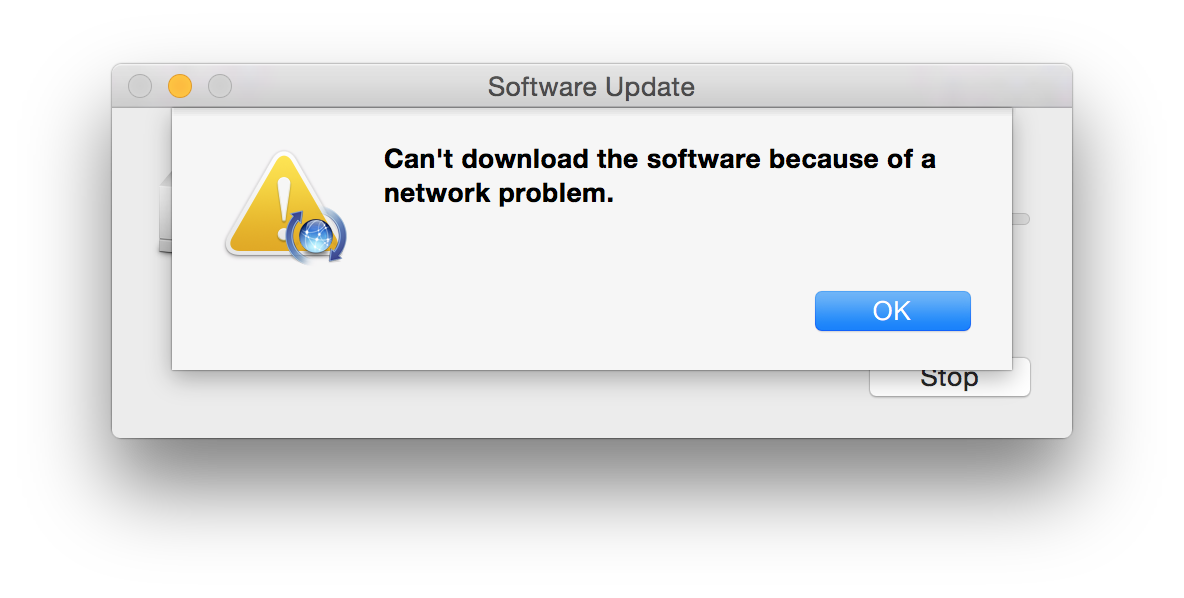
Task: Click the visible end of the progress bar
Action: [1021, 219]
